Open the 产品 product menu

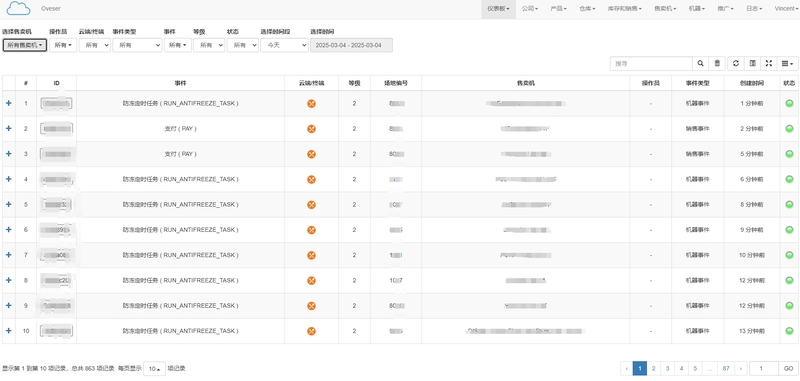tap(559, 9)
